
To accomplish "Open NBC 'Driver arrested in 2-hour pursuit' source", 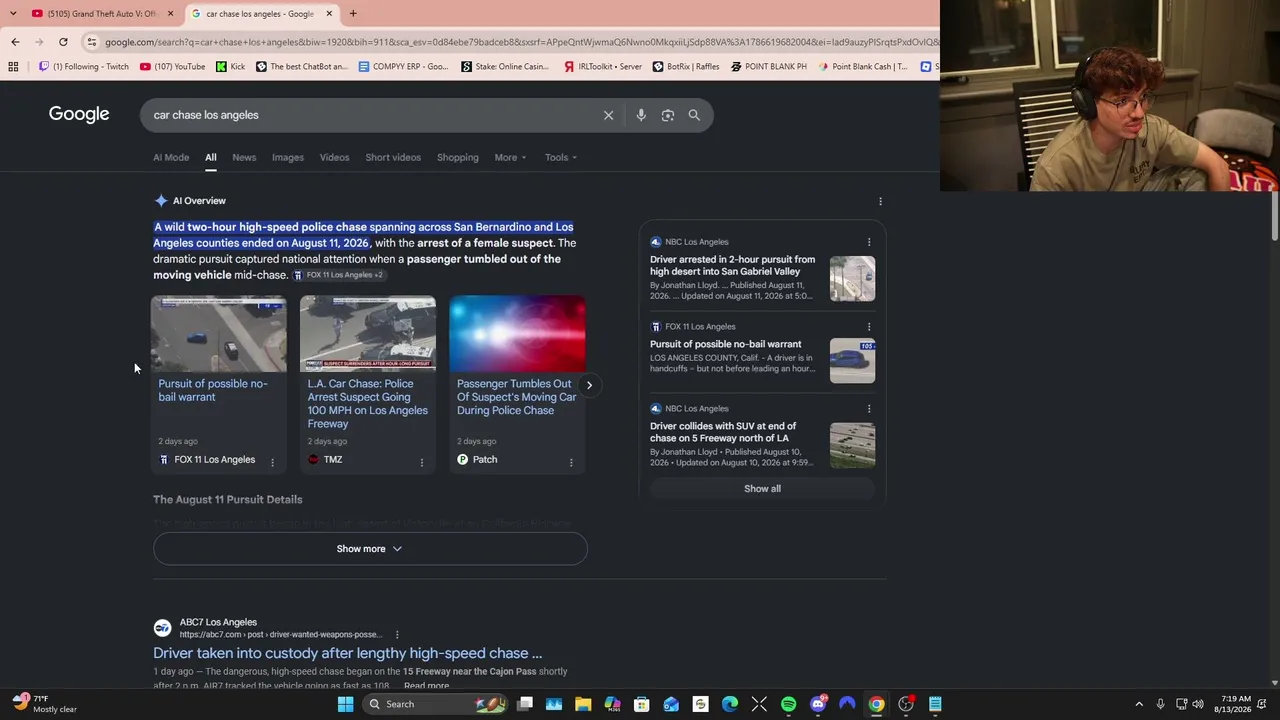I will pos(733,265).
